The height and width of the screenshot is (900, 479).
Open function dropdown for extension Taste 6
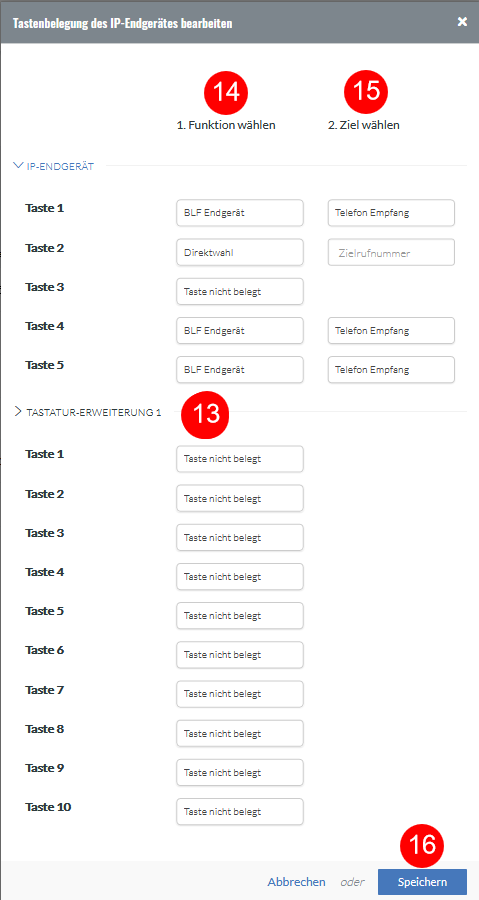coord(240,655)
